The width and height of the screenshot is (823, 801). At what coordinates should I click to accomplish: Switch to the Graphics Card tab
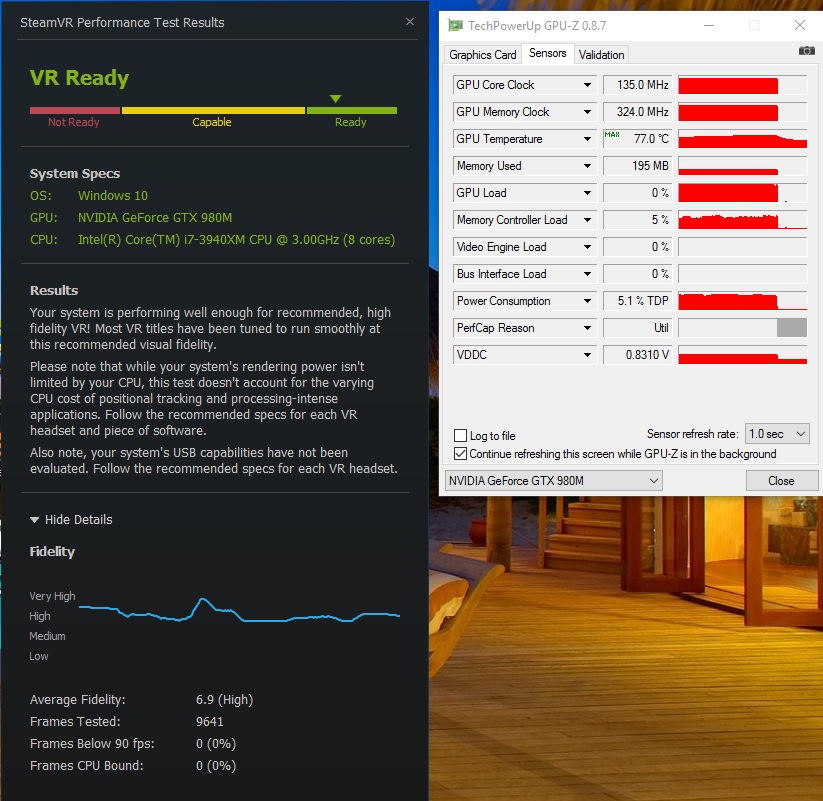point(482,55)
